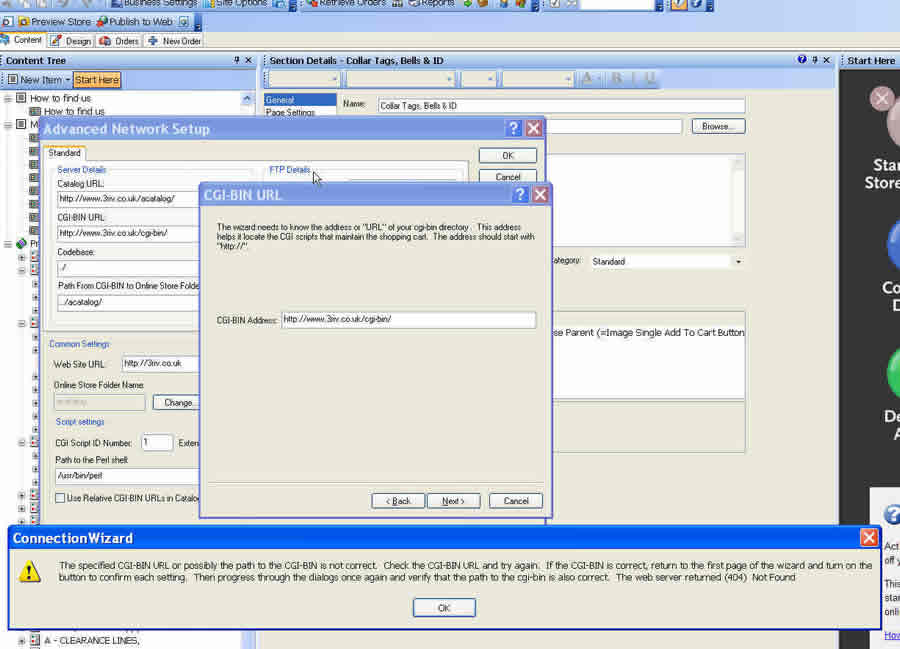Click the Section Details help icon
This screenshot has width=900, height=649.
pyautogui.click(x=802, y=60)
